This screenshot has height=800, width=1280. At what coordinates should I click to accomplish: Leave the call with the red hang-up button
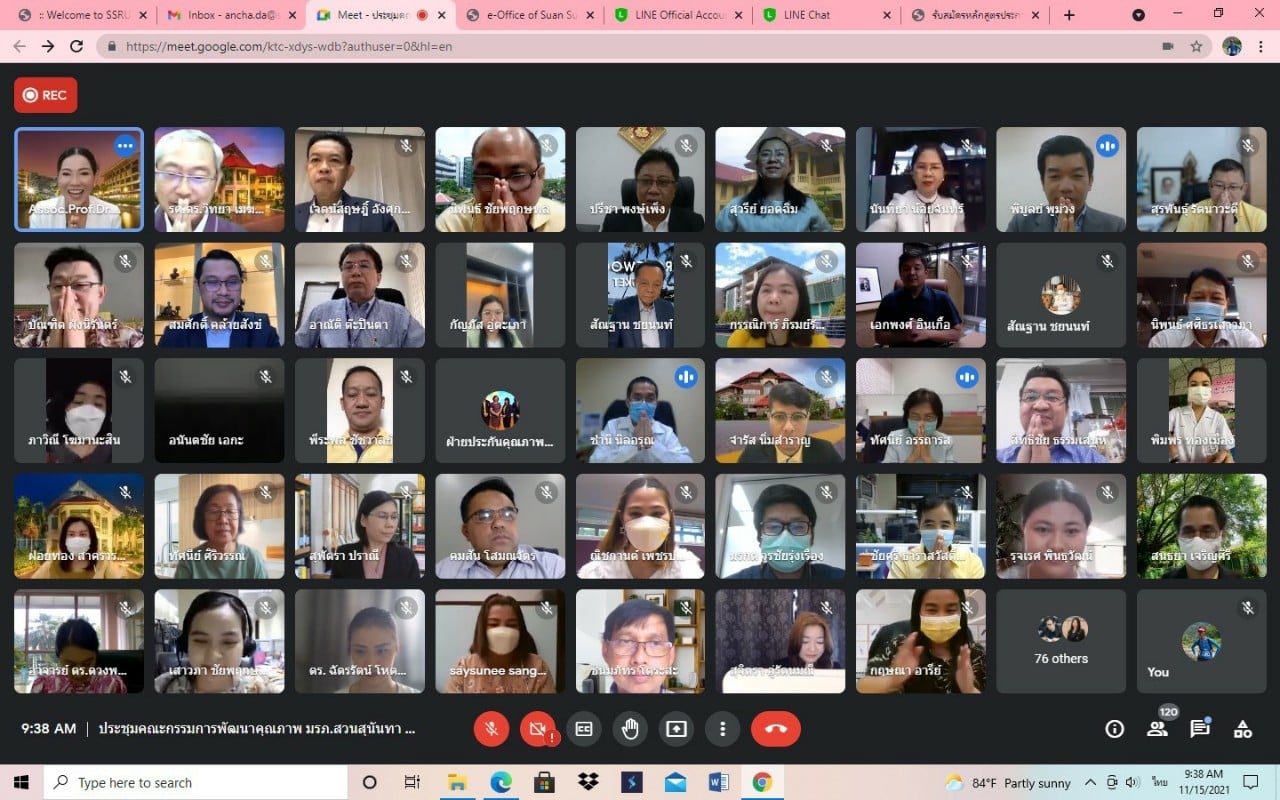(775, 729)
